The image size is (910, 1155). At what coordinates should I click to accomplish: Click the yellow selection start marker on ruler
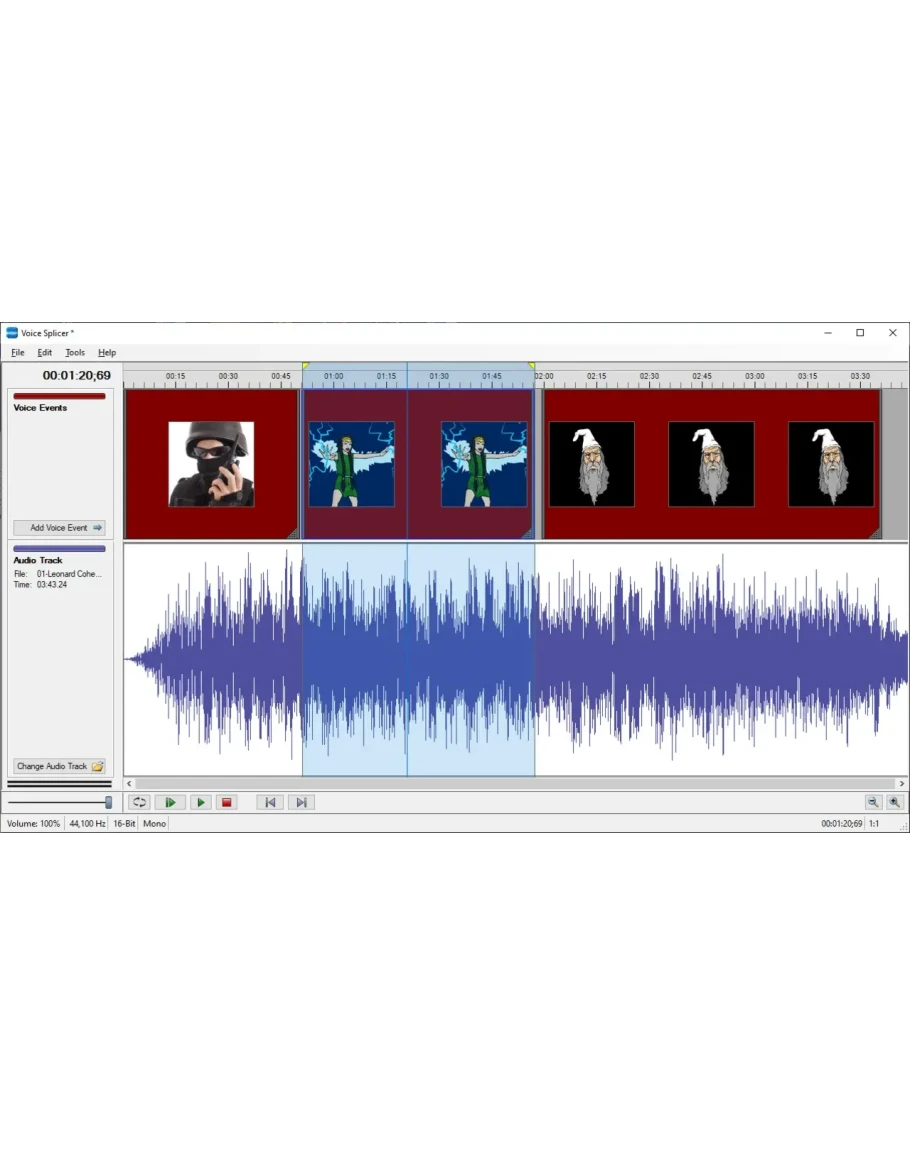(305, 366)
